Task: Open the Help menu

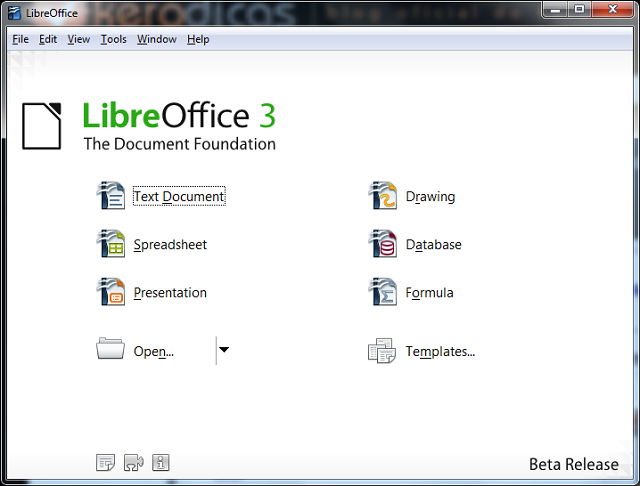Action: [198, 39]
